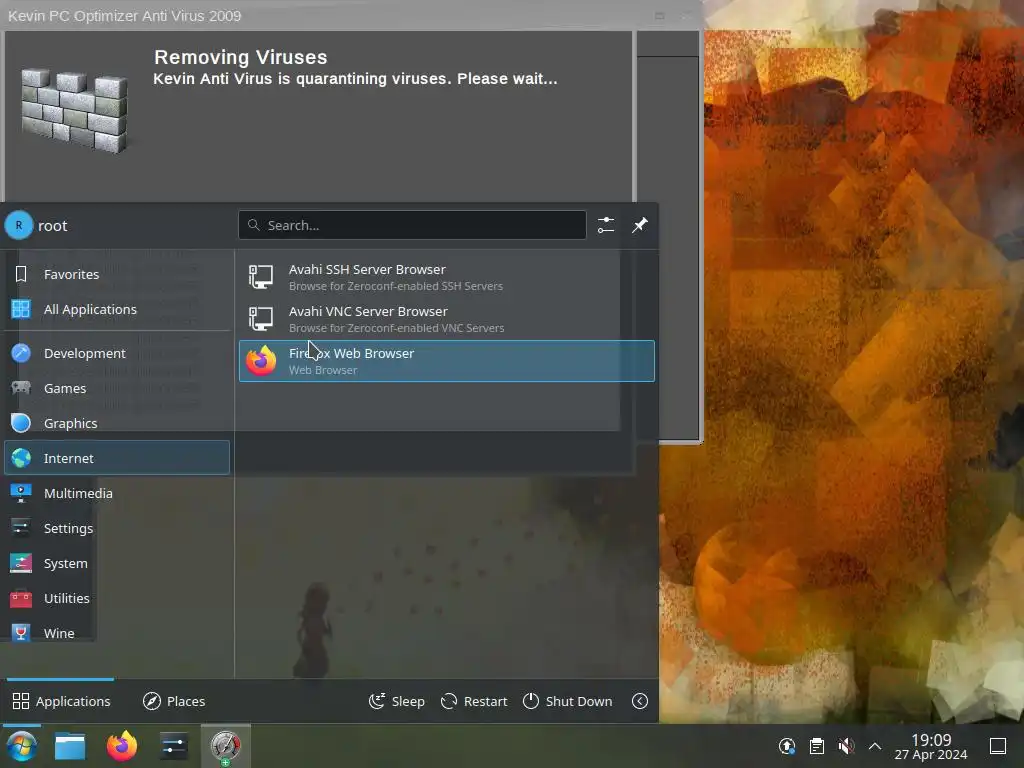Open the Development category
Viewport: 1024px width, 768px height.
[118, 353]
